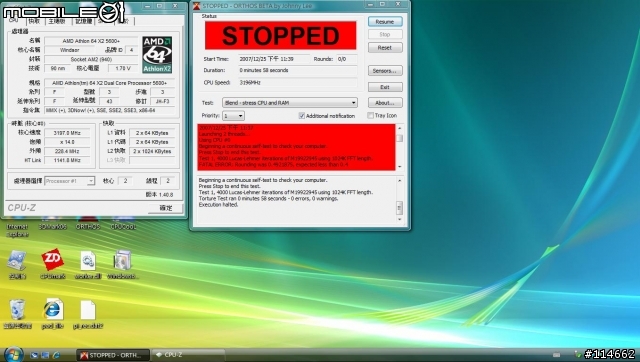The image size is (640, 362).
Task: Open the Test type dropdown in ORTHOS
Action: click(290, 102)
